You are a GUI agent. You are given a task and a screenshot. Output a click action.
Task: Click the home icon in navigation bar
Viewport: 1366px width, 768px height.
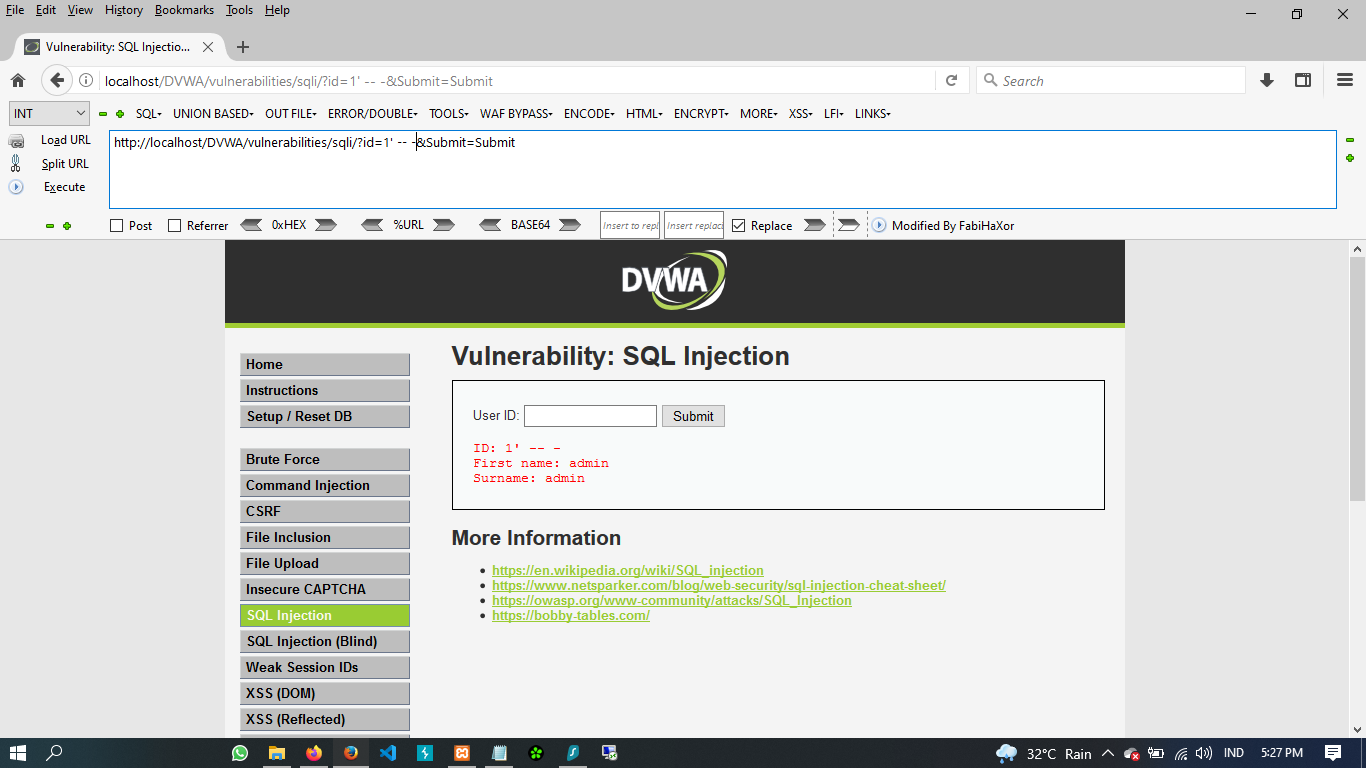pyautogui.click(x=18, y=81)
